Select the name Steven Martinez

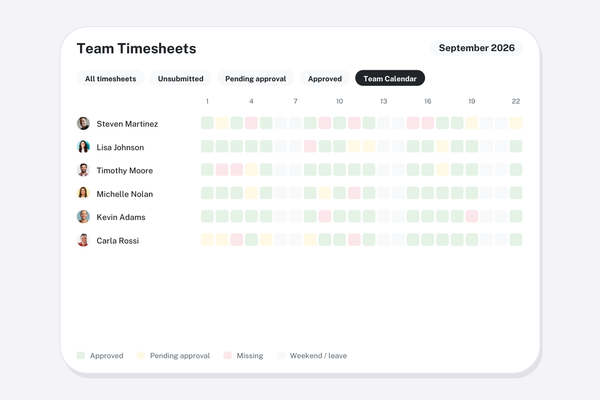click(x=127, y=124)
